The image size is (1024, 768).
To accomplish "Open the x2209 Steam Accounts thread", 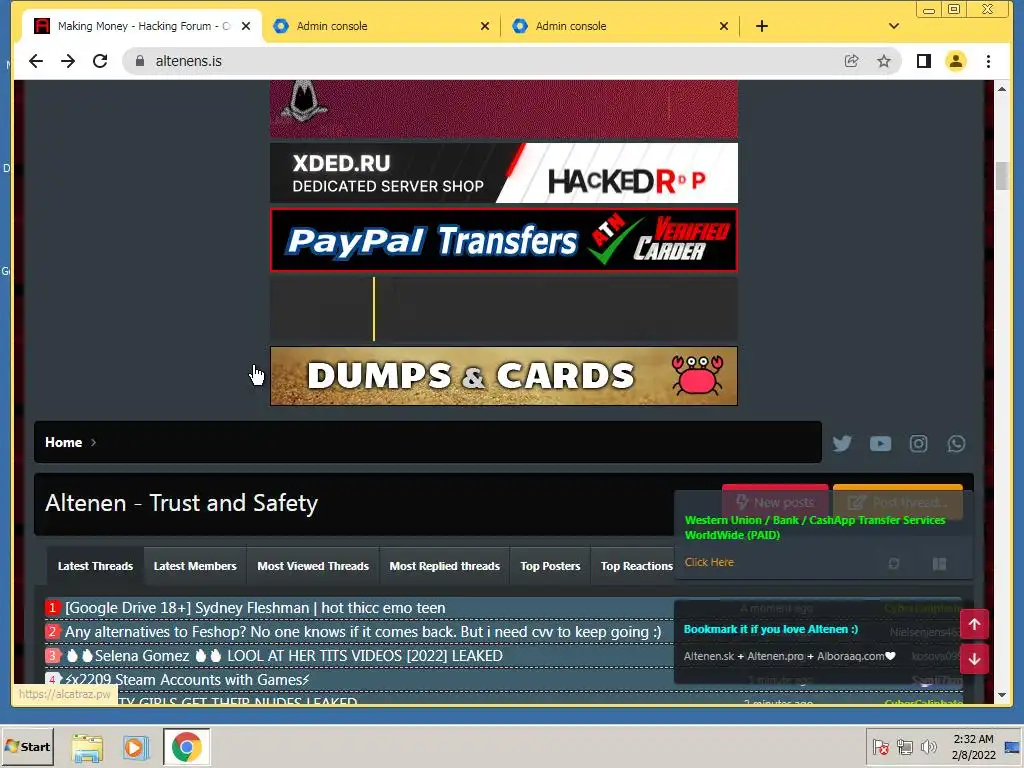I will point(187,680).
